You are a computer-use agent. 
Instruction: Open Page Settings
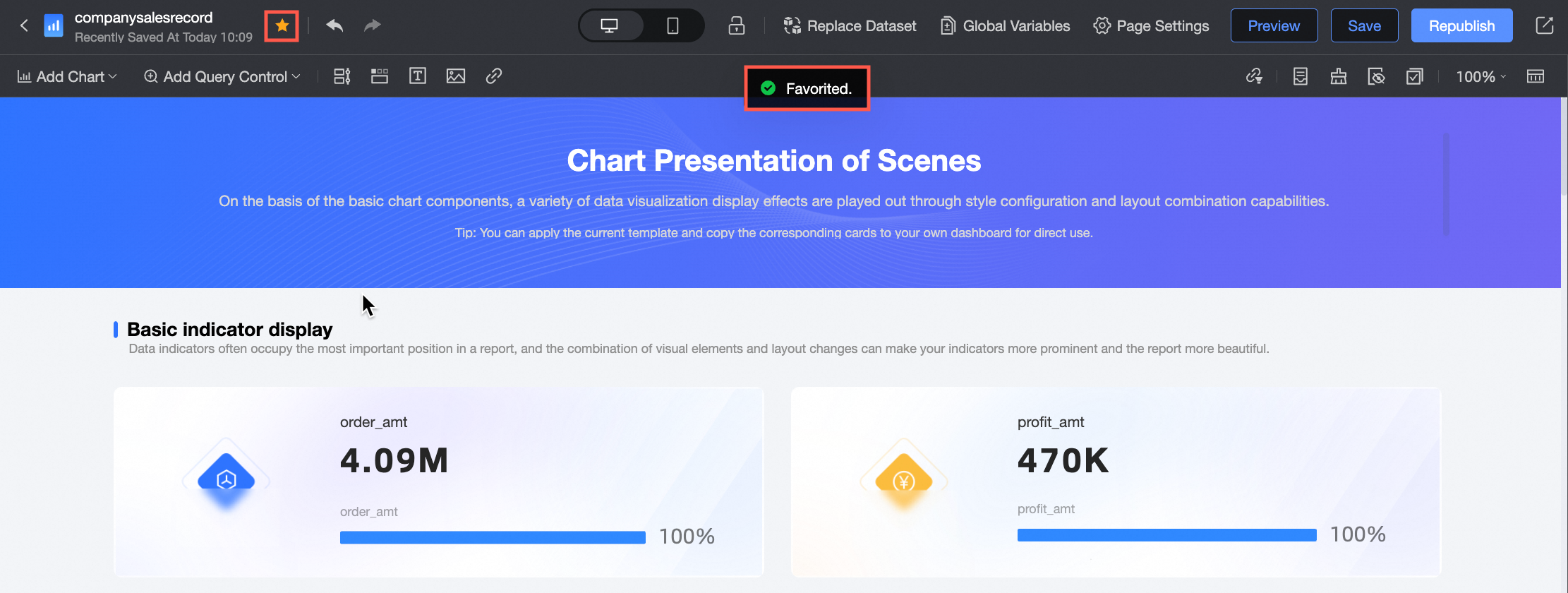click(1151, 26)
